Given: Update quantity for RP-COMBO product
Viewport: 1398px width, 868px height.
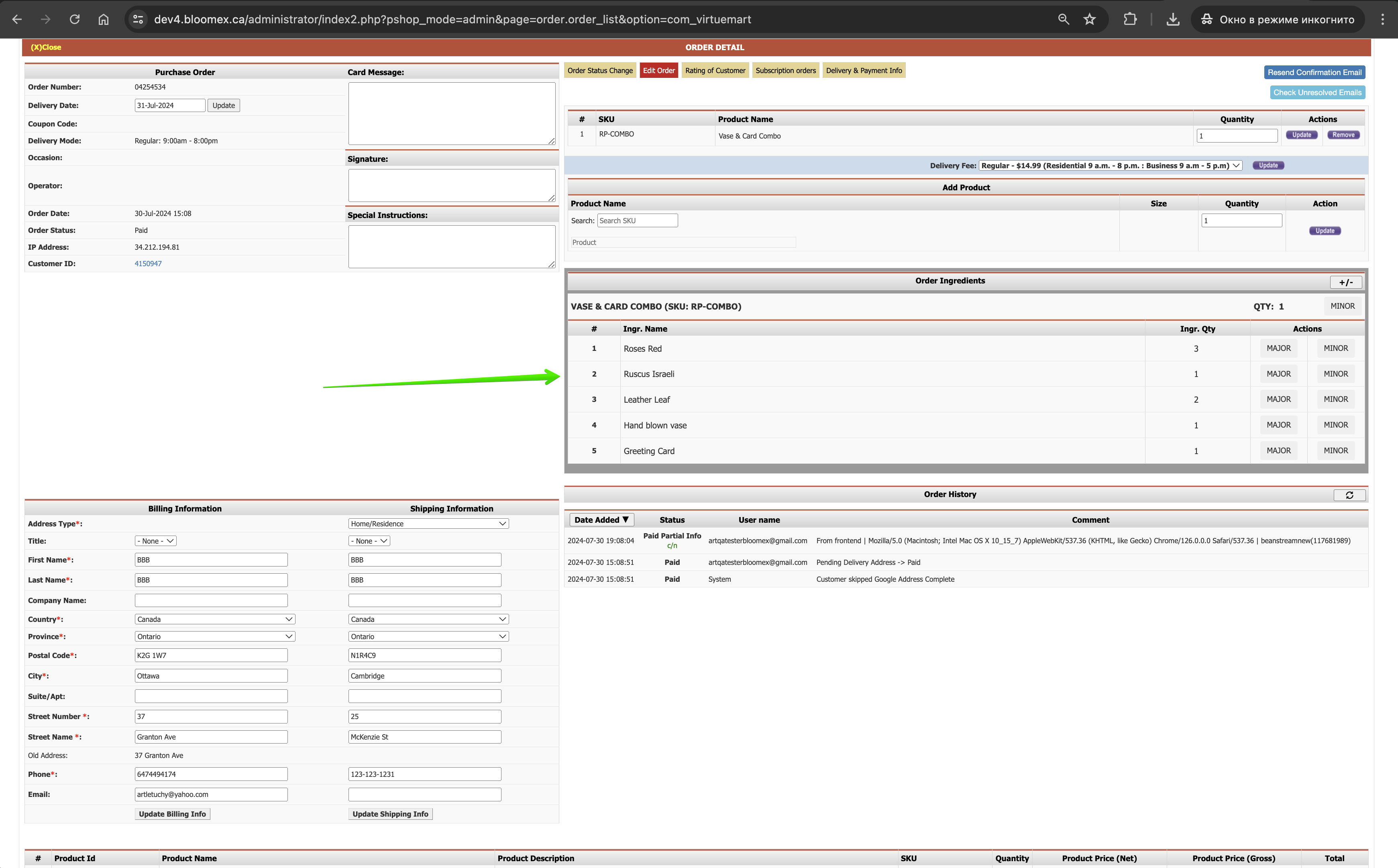Looking at the screenshot, I should point(1302,135).
